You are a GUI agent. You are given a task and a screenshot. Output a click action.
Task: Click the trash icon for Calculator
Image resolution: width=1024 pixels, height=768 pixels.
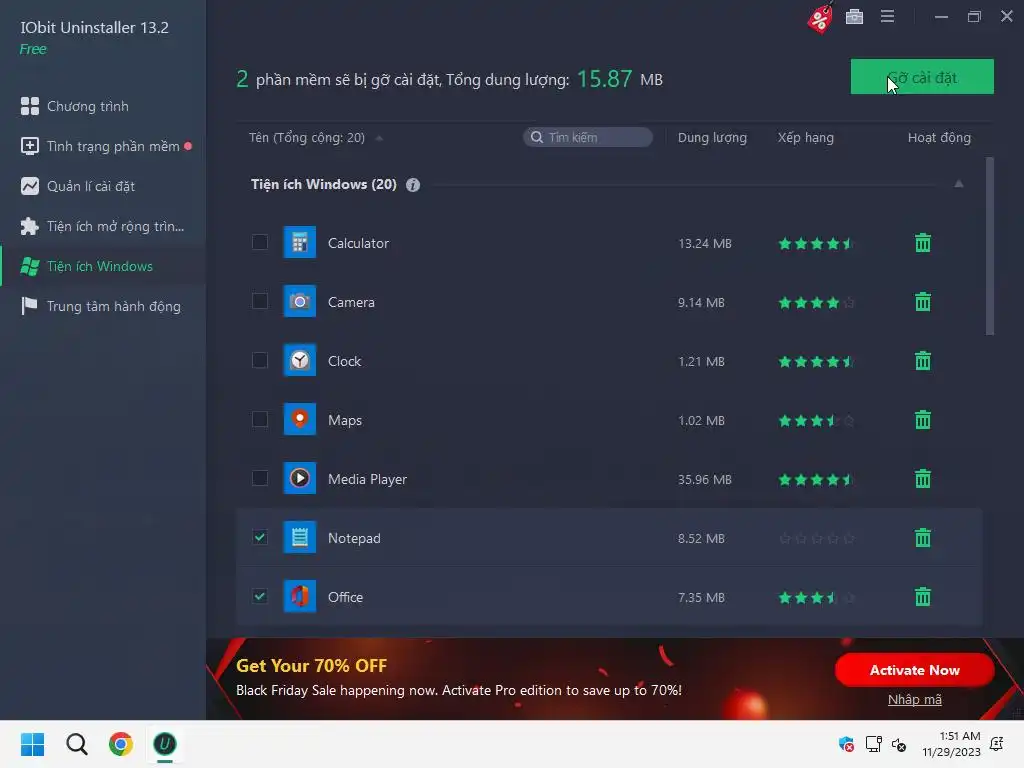coord(923,243)
